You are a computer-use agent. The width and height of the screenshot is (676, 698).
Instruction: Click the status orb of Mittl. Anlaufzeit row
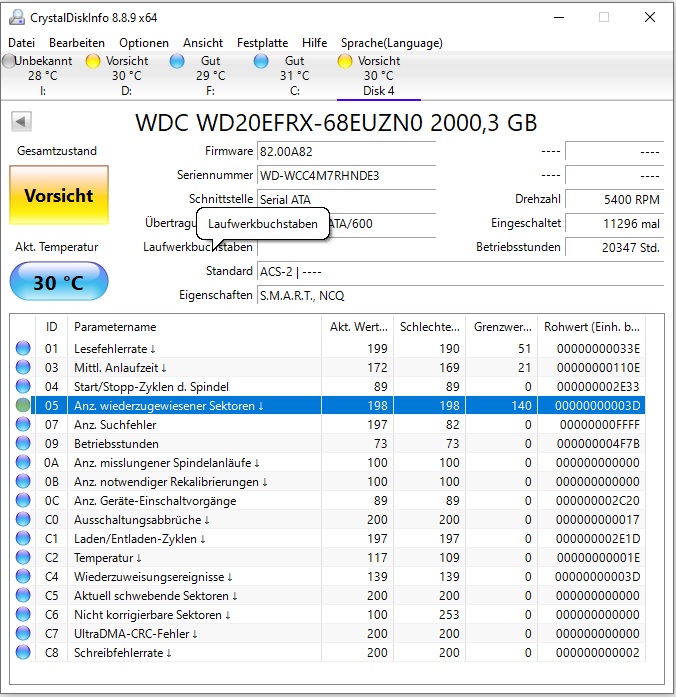click(x=23, y=367)
